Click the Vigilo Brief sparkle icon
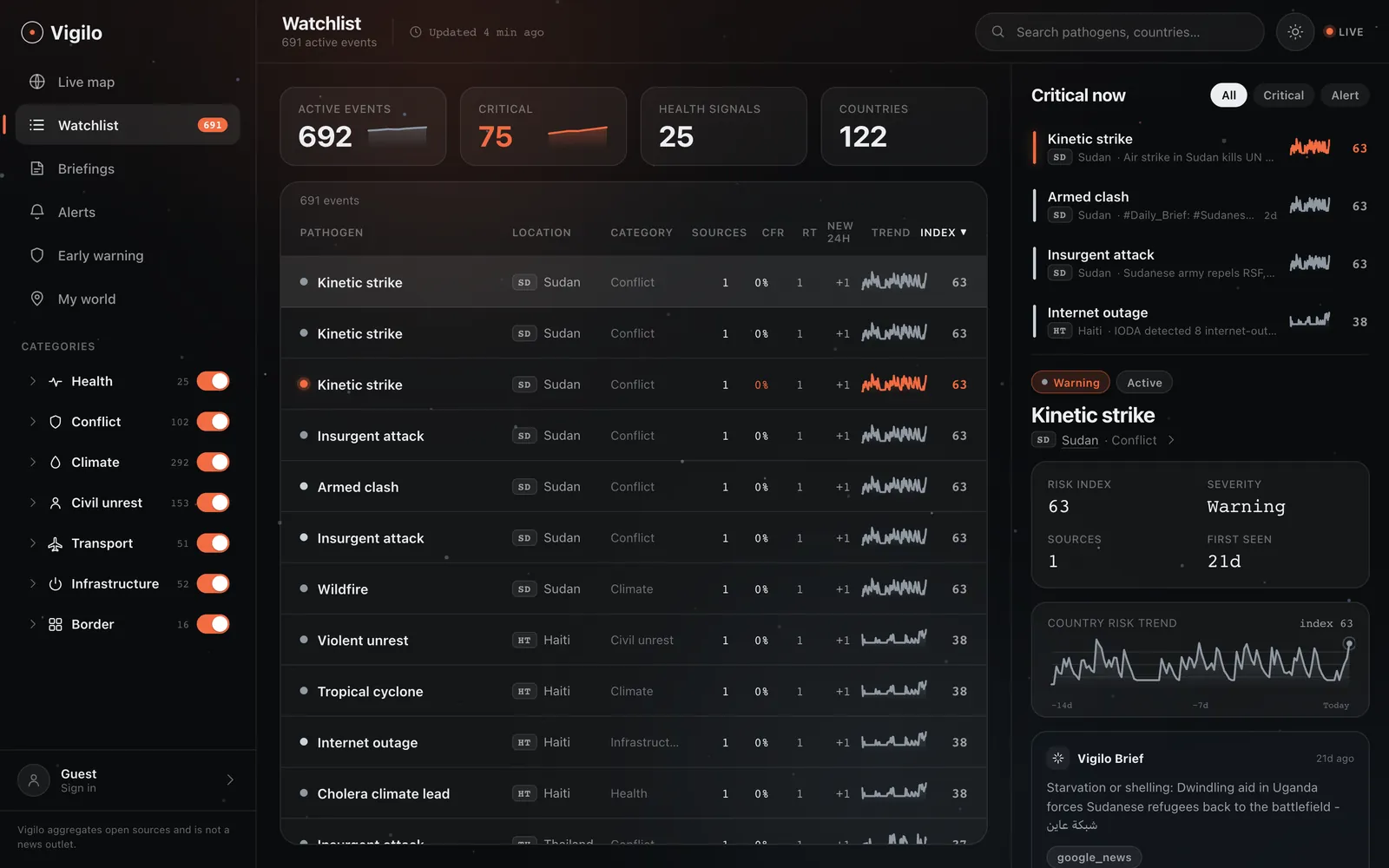Screen dimensions: 1389x868 click(1058, 758)
